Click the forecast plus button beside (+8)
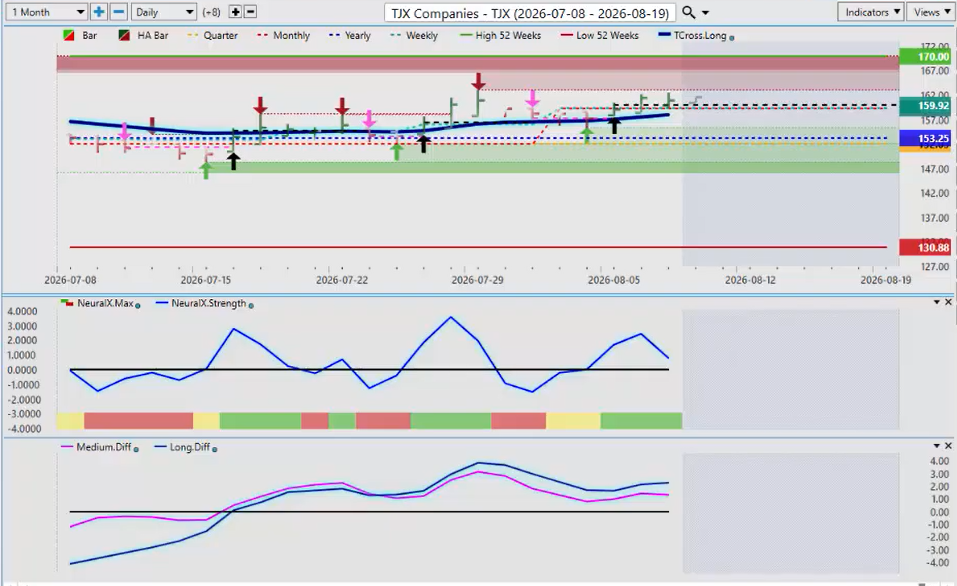Image resolution: width=957 pixels, height=586 pixels. 235,12
